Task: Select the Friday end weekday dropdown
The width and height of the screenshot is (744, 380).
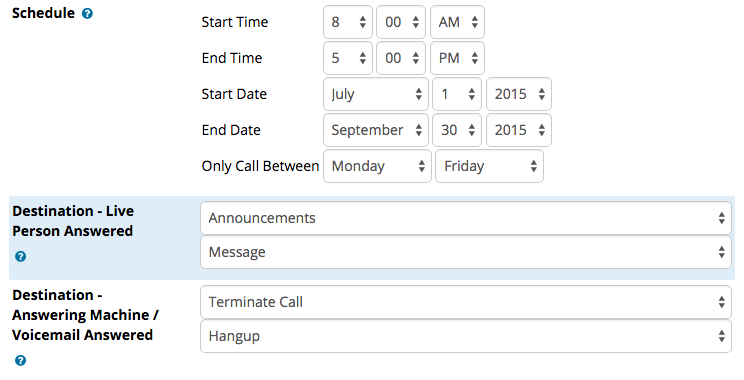Action: click(x=490, y=166)
